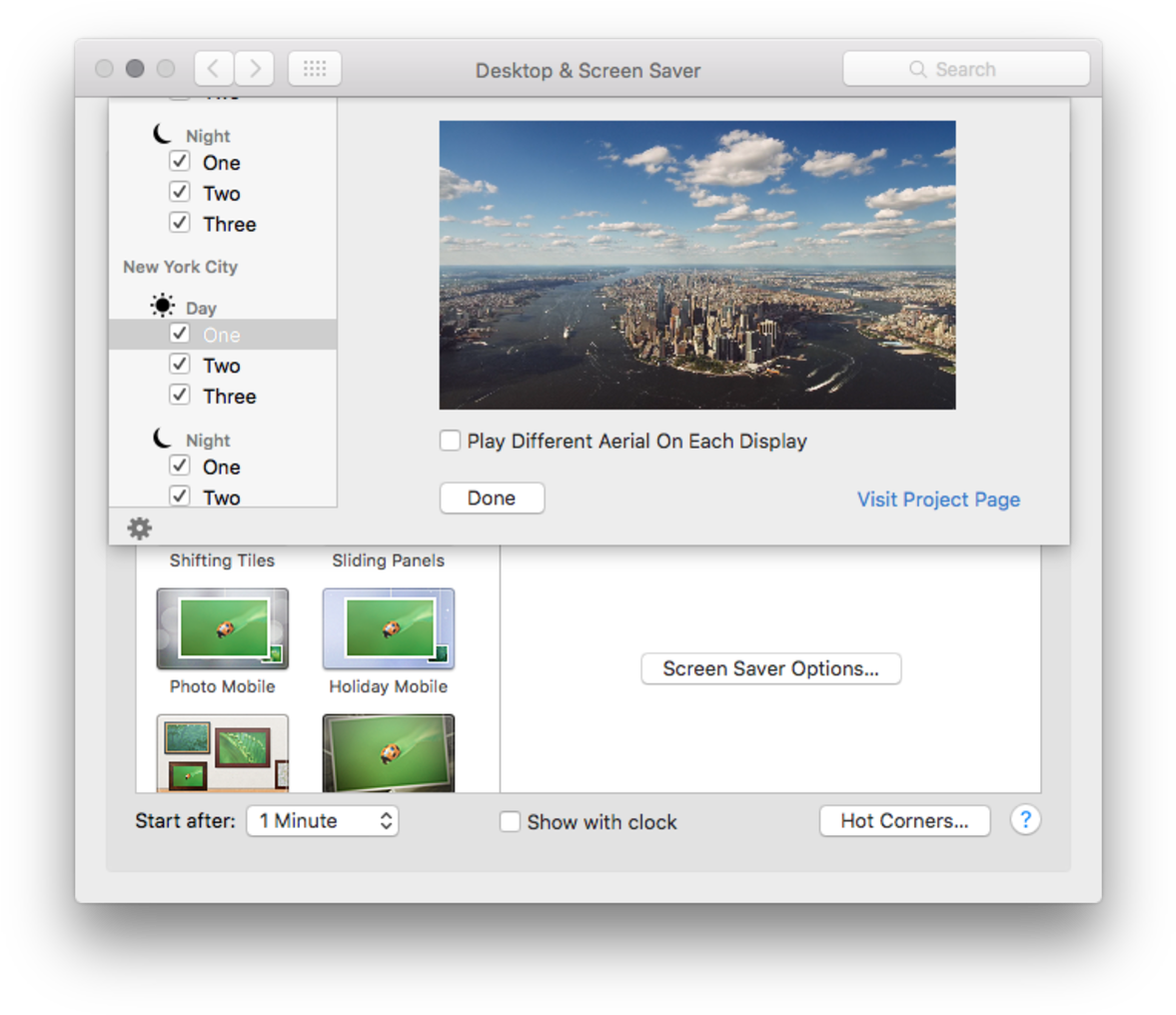The image size is (1176, 1015).
Task: Click the Day sun icon under New York City
Action: pyautogui.click(x=161, y=304)
